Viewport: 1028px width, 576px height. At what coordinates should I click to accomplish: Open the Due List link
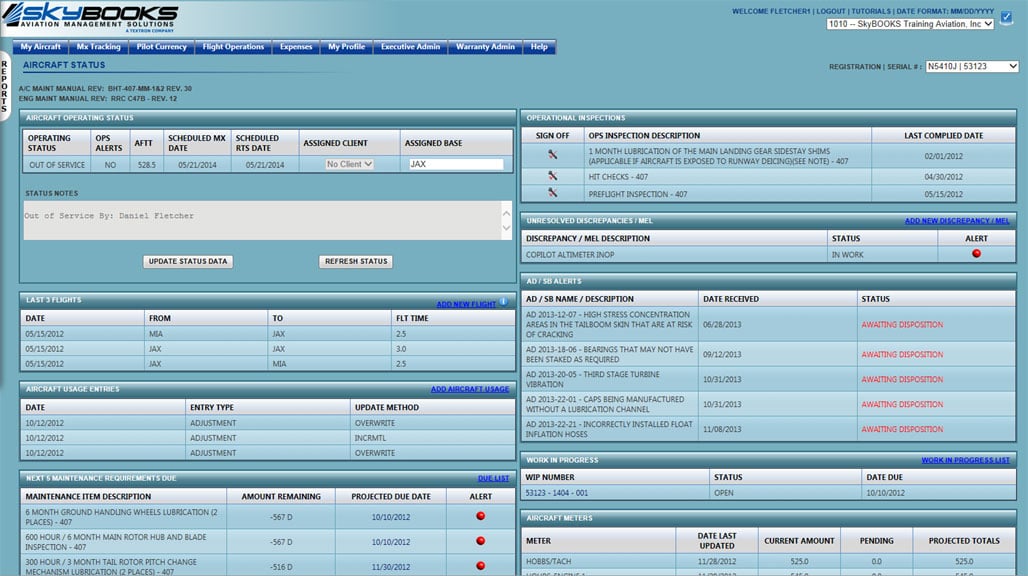click(493, 478)
